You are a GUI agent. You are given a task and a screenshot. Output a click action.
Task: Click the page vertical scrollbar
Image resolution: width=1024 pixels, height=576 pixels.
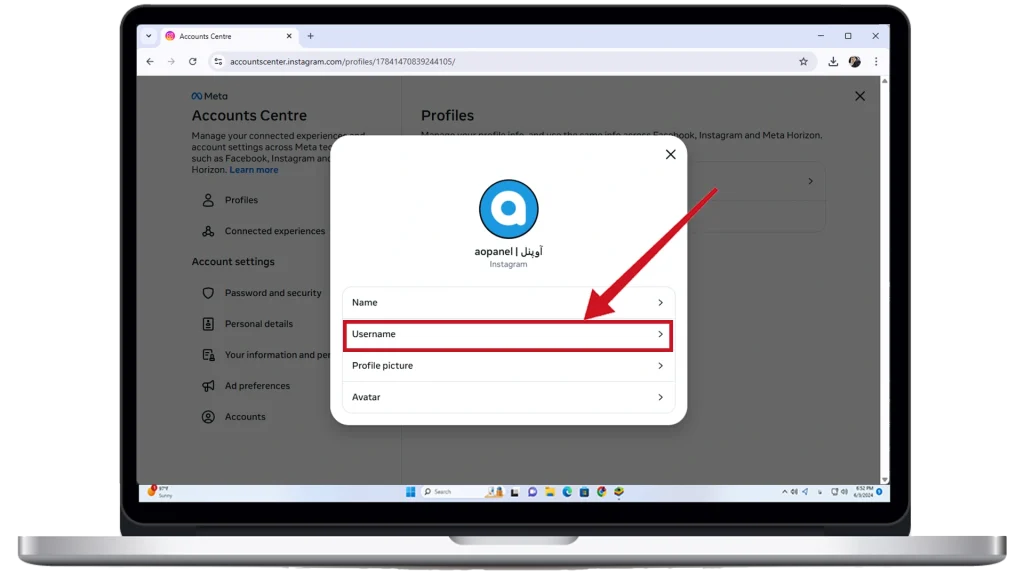(x=884, y=280)
